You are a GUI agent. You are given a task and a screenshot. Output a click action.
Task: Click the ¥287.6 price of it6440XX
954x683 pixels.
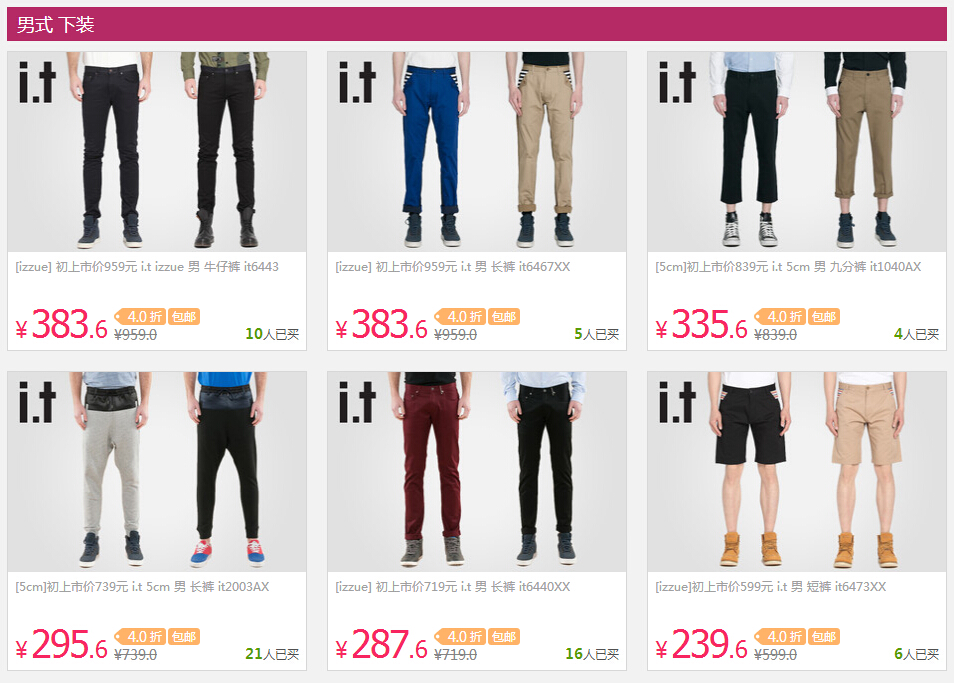[381, 645]
